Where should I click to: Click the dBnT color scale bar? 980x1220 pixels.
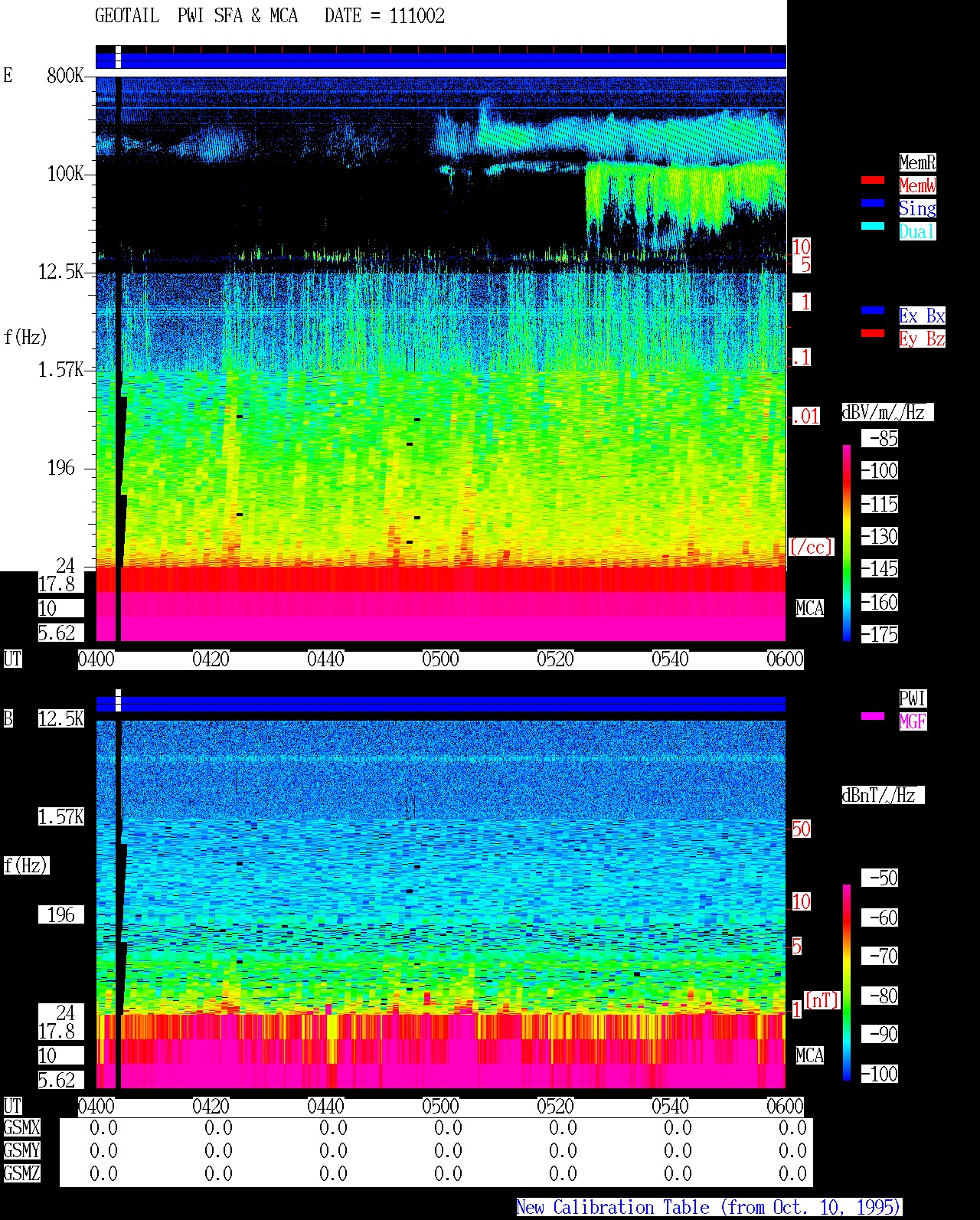point(847,982)
